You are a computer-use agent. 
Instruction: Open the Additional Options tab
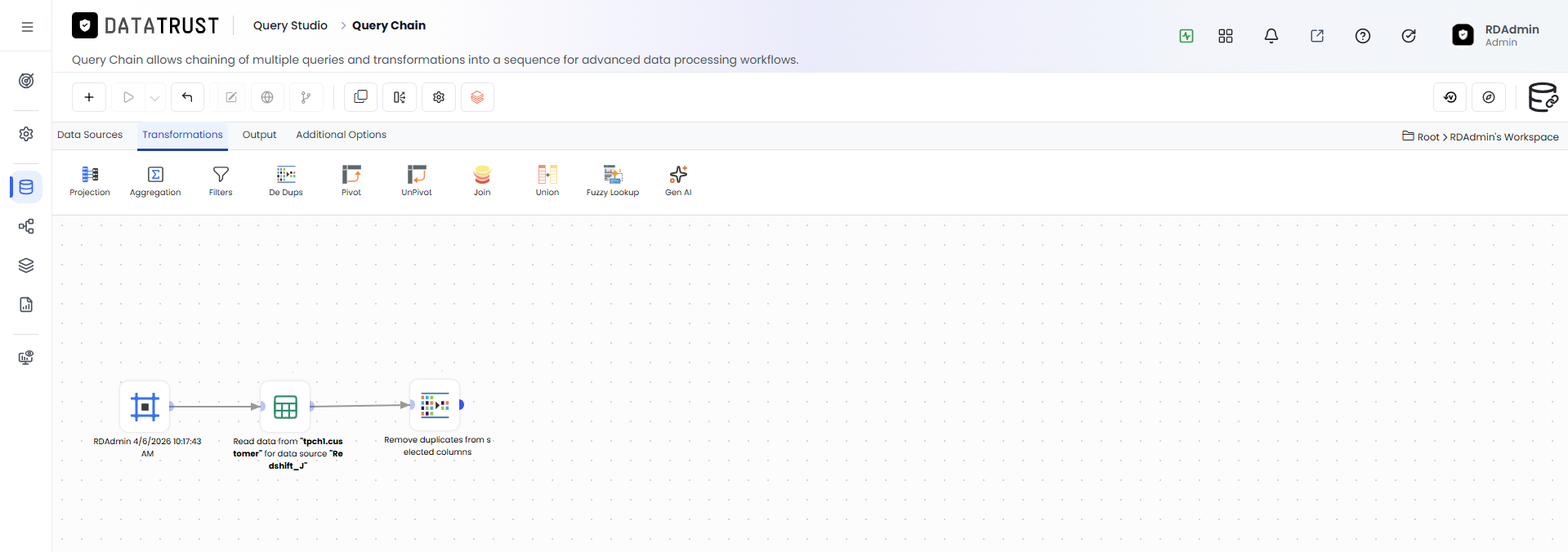[x=341, y=135]
